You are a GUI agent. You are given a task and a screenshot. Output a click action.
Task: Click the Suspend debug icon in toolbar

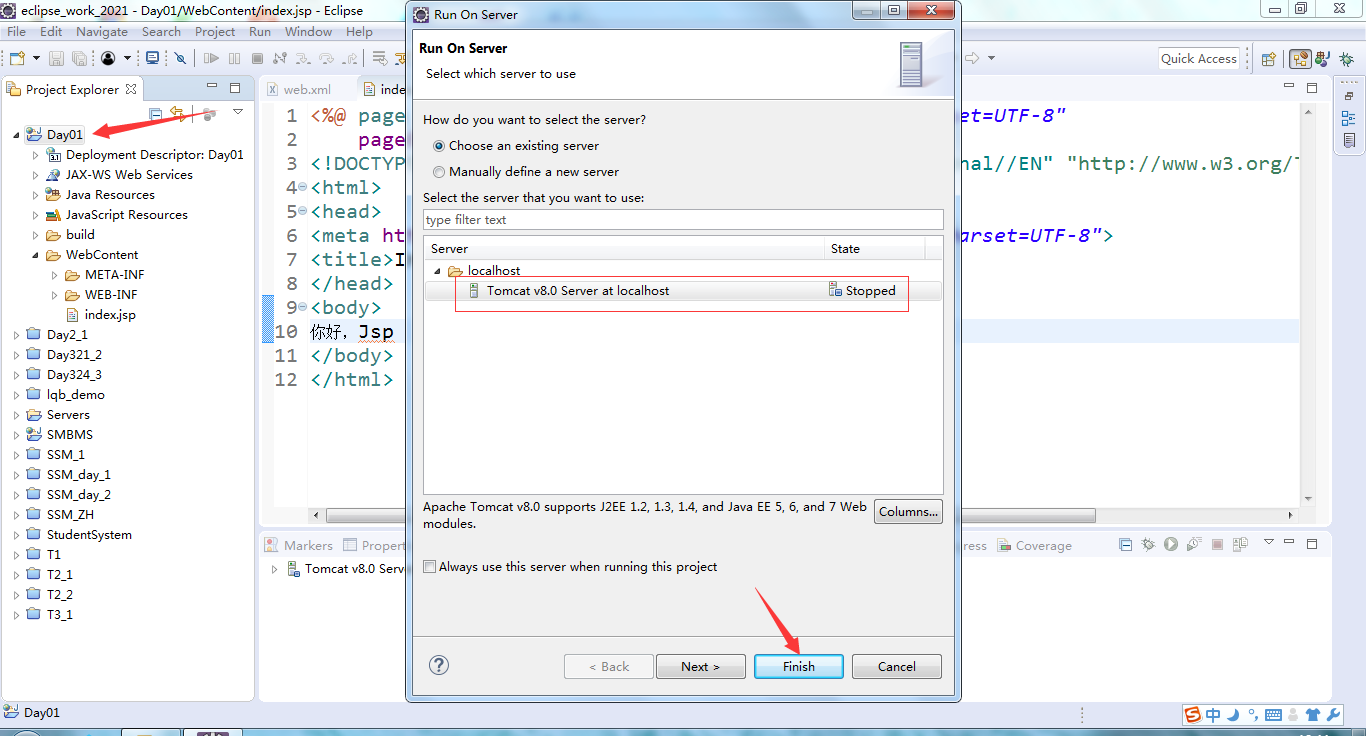click(234, 59)
